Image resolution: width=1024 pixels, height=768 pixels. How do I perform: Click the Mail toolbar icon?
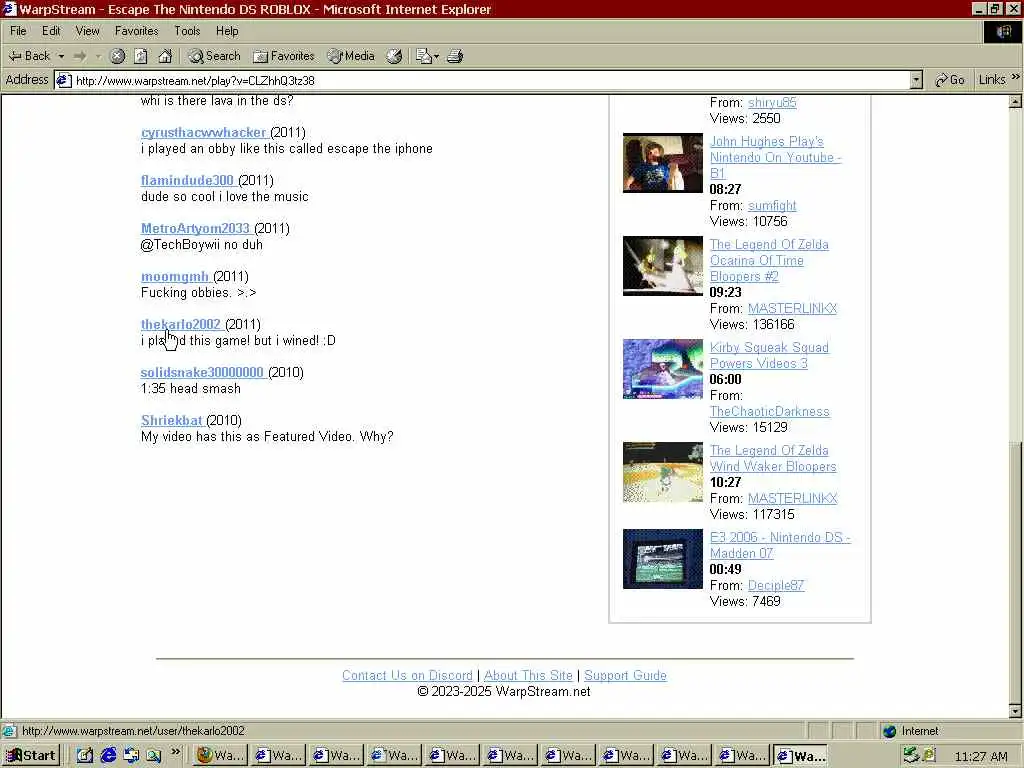pos(424,56)
